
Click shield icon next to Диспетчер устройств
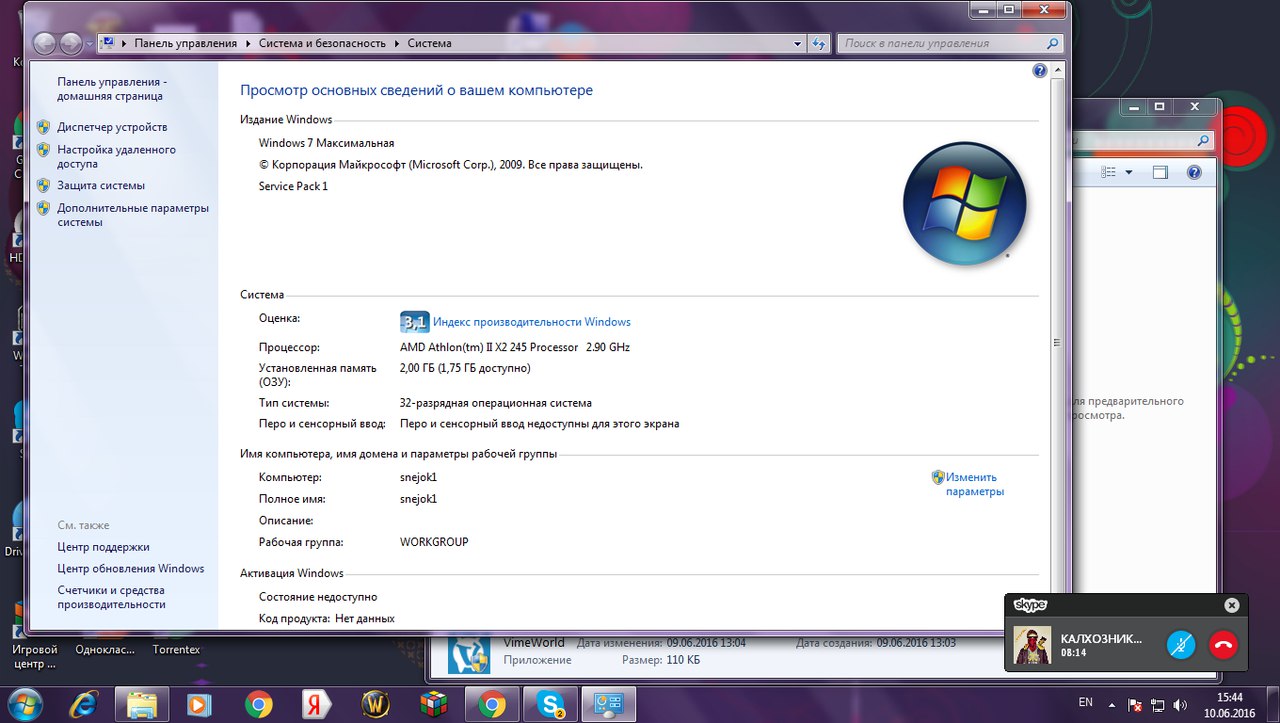click(43, 127)
